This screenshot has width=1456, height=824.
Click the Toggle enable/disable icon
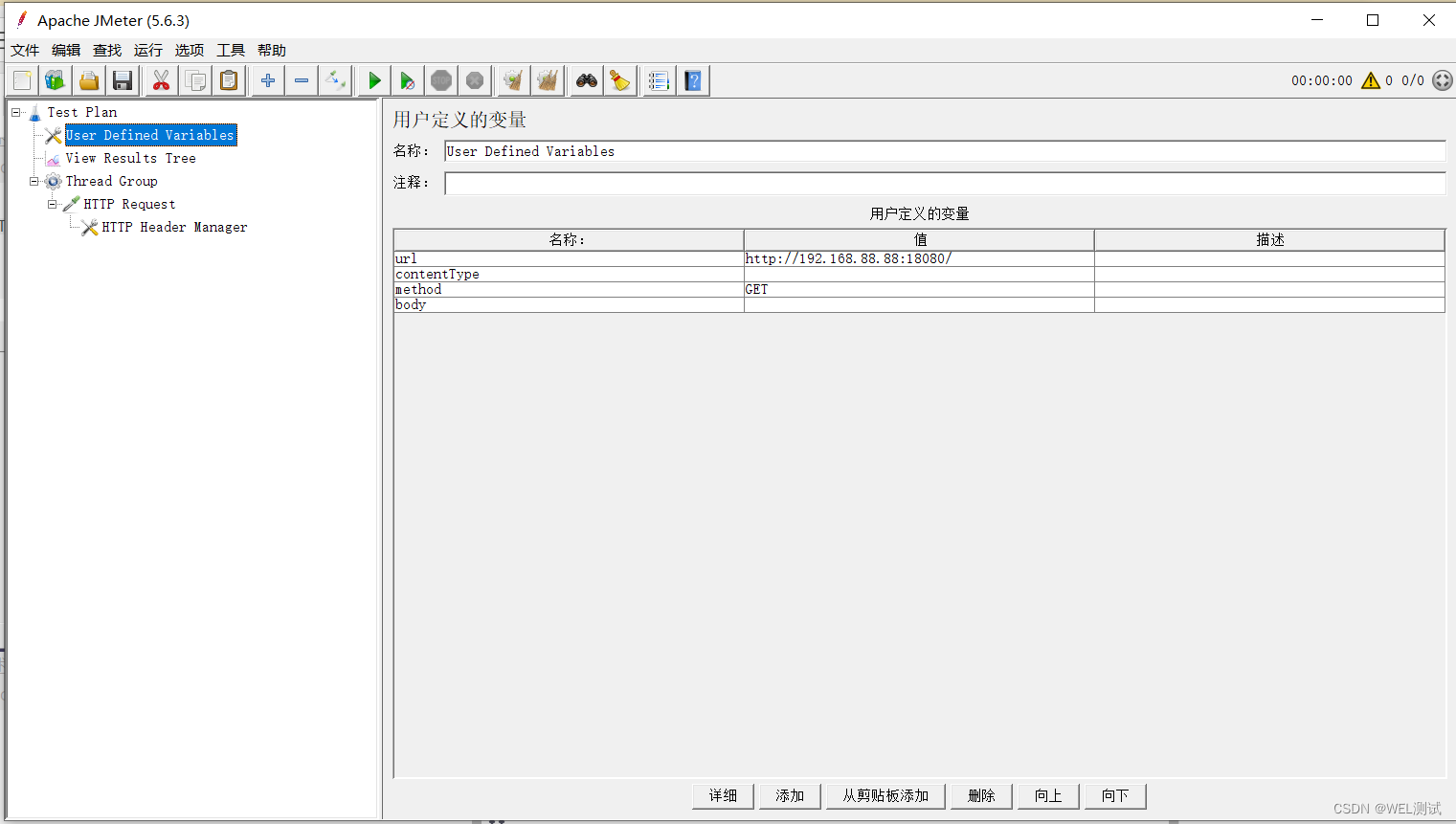pyautogui.click(x=335, y=80)
